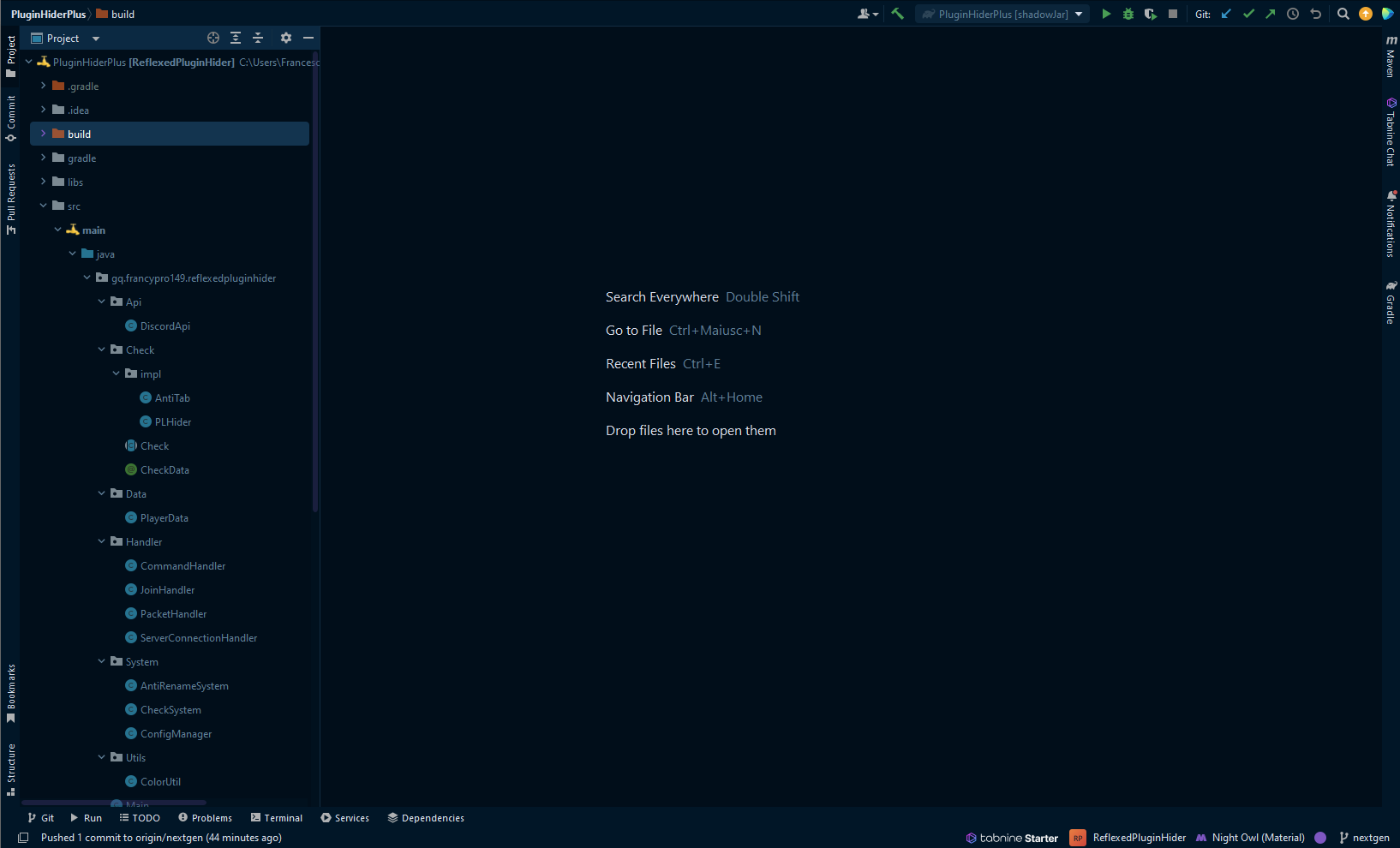This screenshot has width=1400, height=848.
Task: Toggle tool window bars icon in status bar
Action: pos(23,838)
